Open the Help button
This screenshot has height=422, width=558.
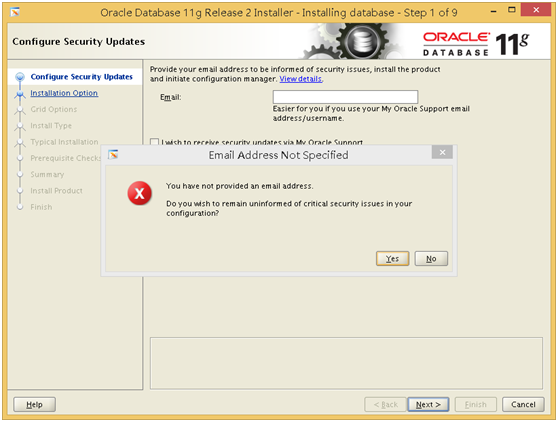(34, 404)
